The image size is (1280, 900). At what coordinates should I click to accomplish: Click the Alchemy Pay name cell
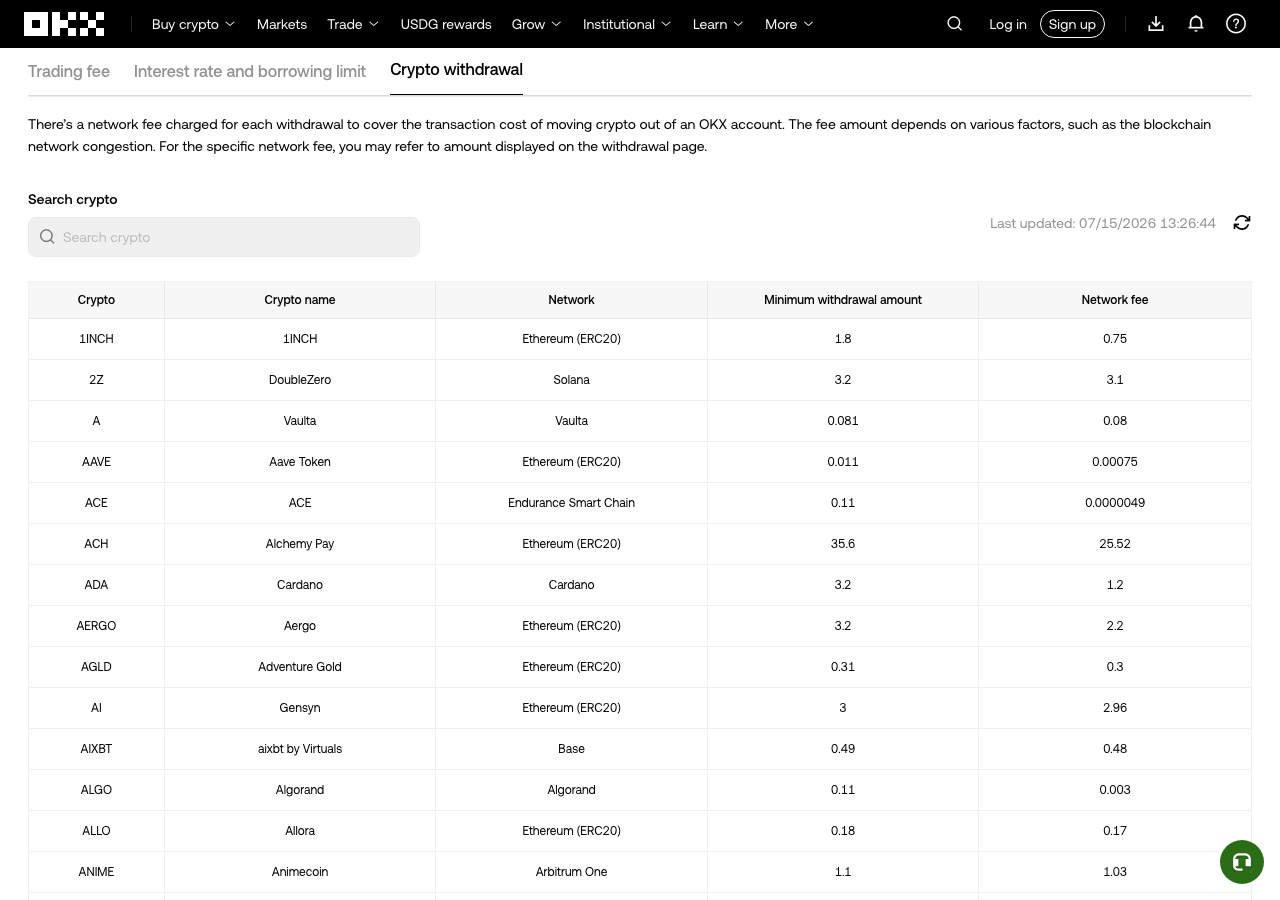300,544
